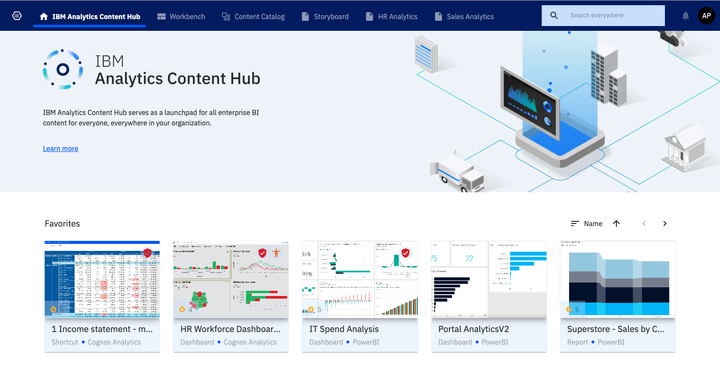Go to previous favorites page
The width and height of the screenshot is (720, 365).
tap(644, 224)
